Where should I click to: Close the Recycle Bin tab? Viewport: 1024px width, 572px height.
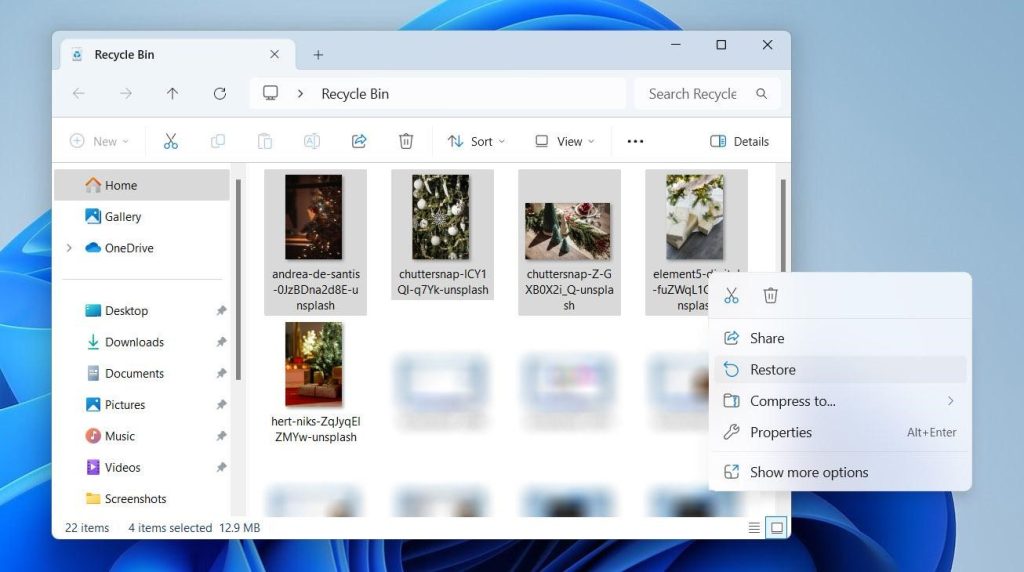click(x=274, y=54)
